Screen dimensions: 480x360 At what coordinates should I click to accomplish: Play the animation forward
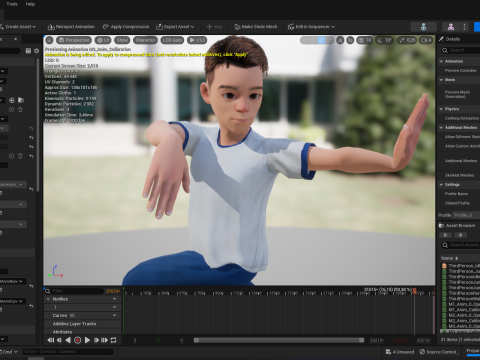click(x=87, y=340)
